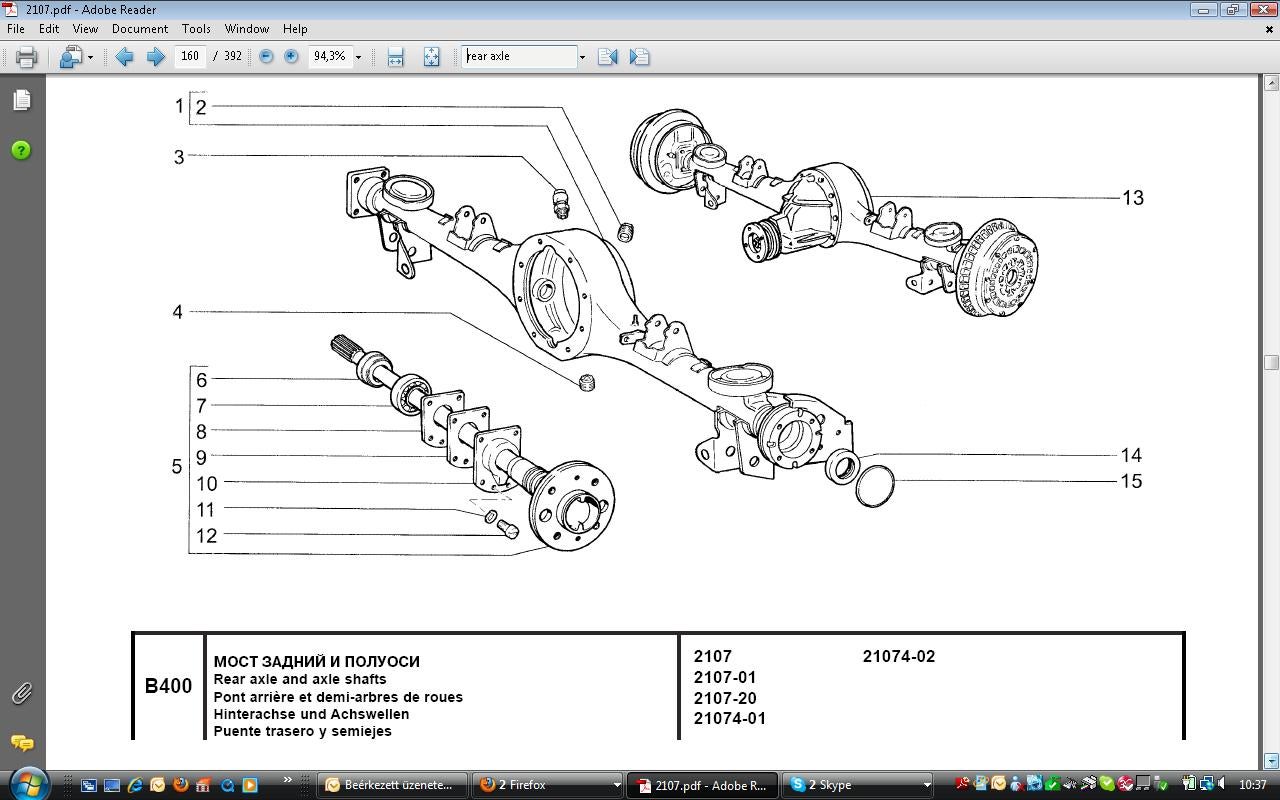
Task: Zoom in with the plus button
Action: tap(291, 57)
